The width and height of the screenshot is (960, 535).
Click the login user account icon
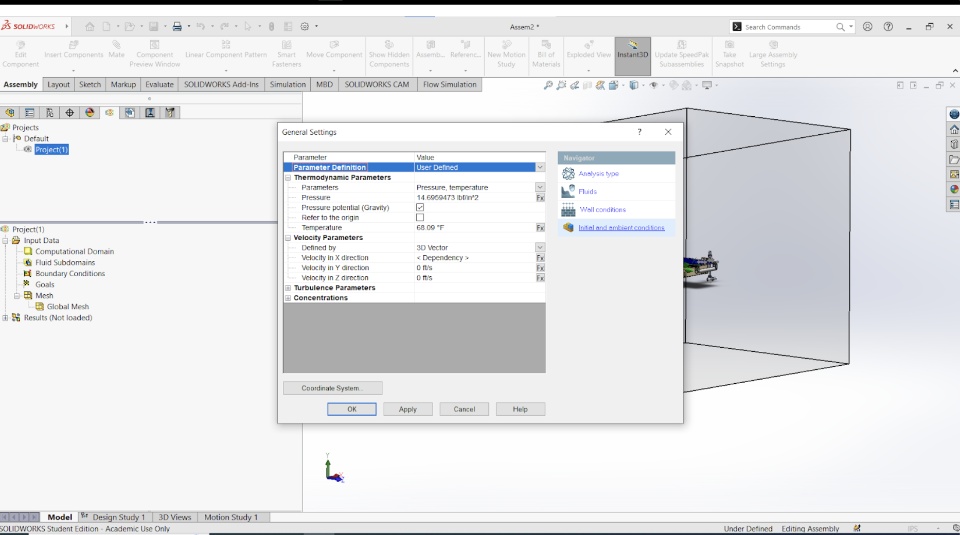[x=868, y=27]
